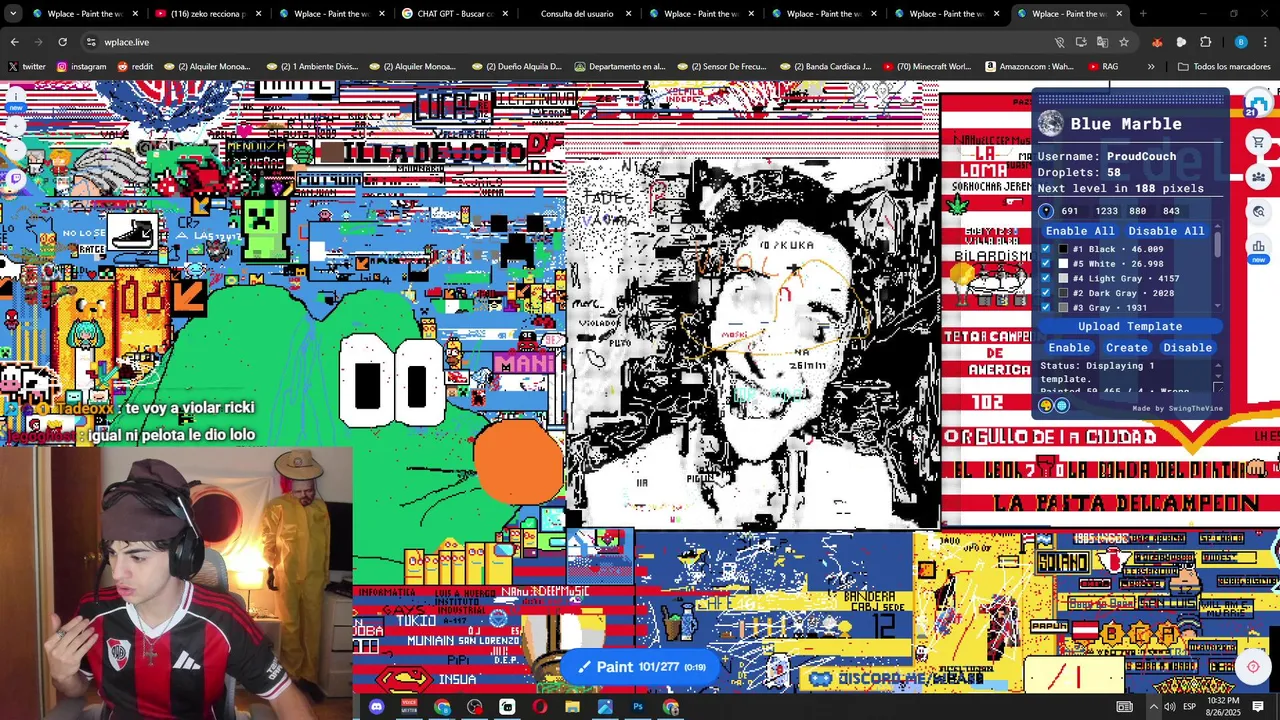This screenshot has width=1280, height=720.
Task: Open the reddit bookmark
Action: pos(135,67)
